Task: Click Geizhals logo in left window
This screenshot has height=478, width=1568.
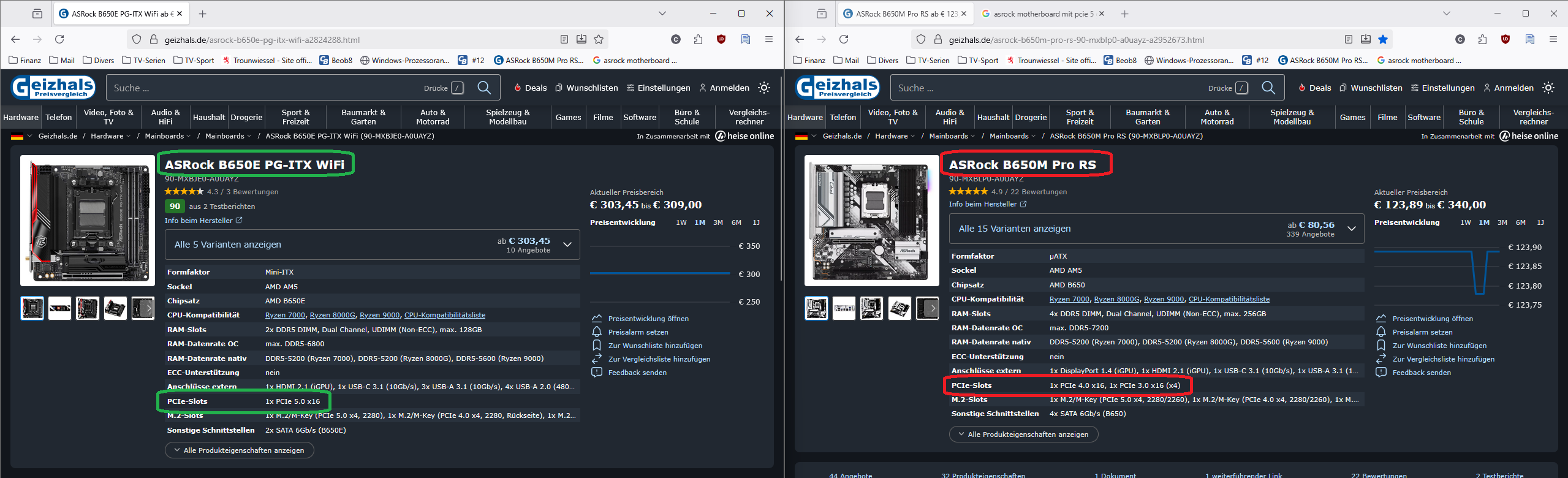Action: (53, 87)
